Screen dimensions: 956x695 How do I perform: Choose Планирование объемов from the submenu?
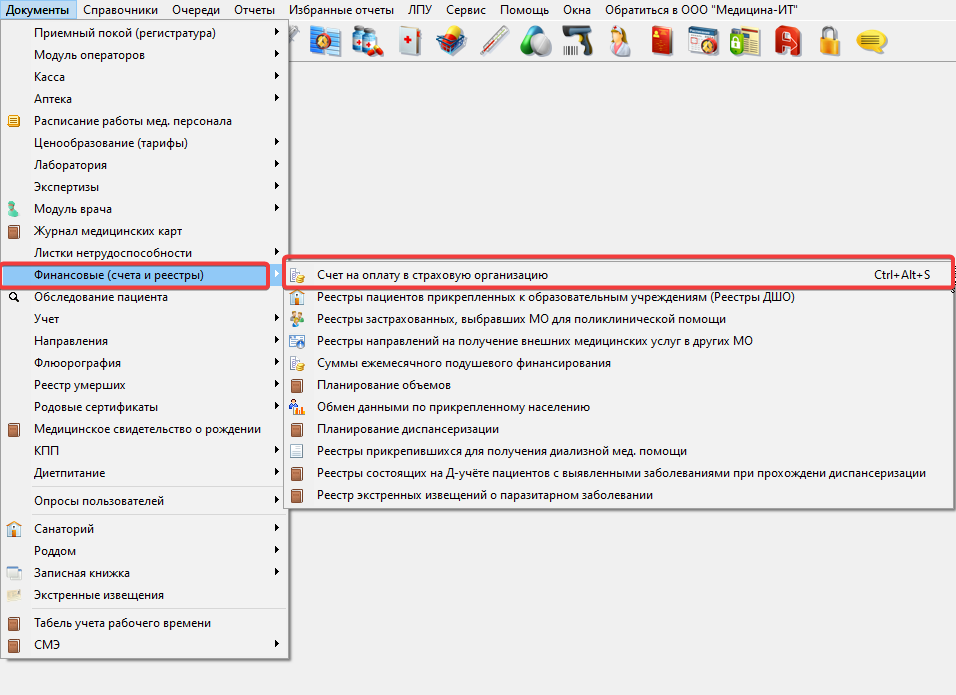click(x=383, y=385)
